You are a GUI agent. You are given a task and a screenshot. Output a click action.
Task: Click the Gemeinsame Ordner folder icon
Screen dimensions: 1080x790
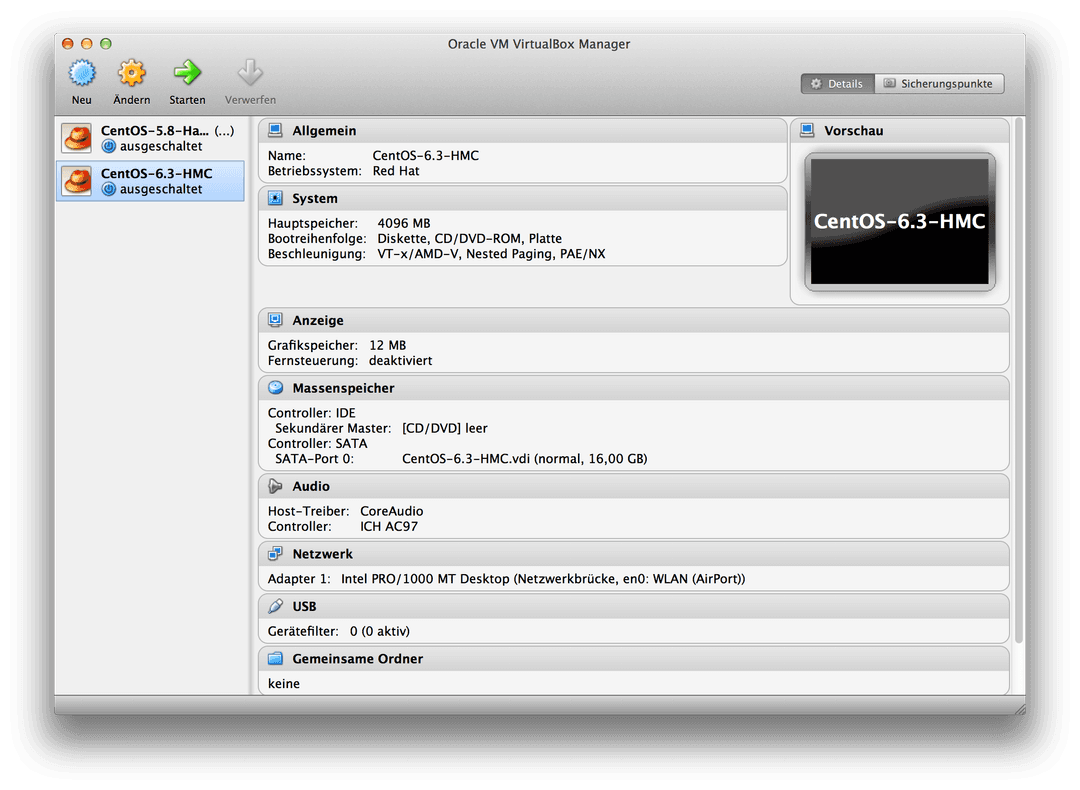[x=275, y=659]
